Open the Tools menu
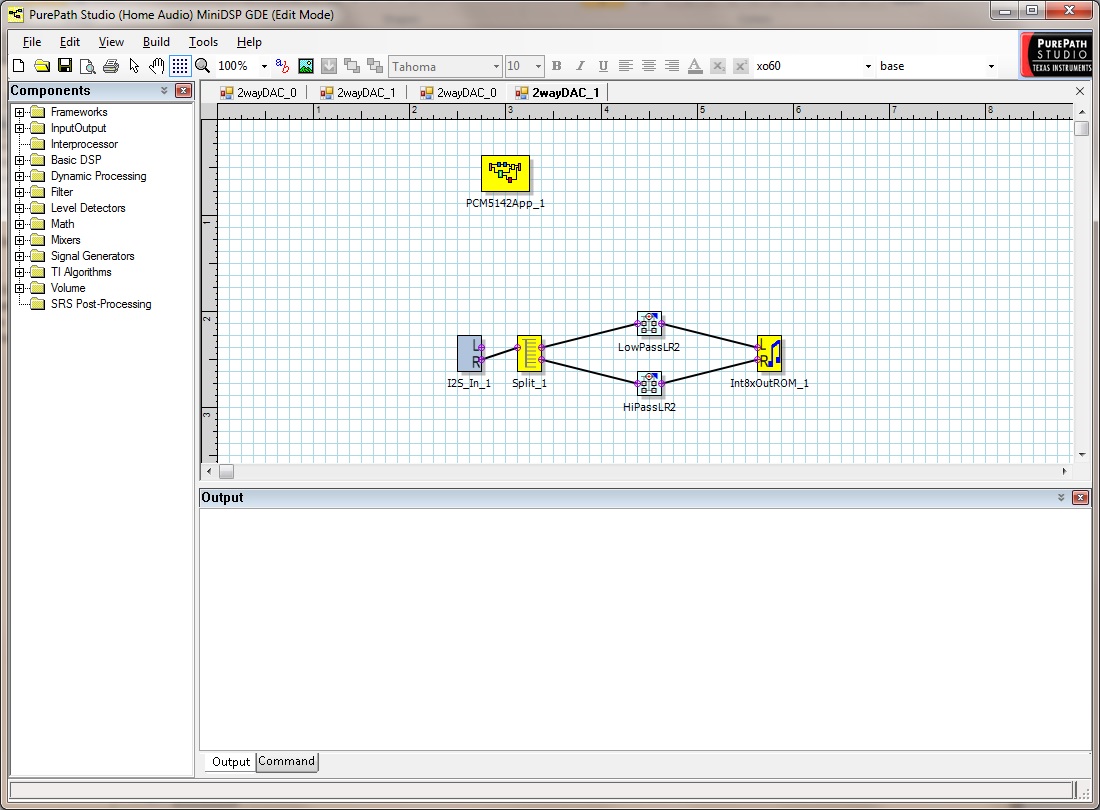 click(203, 42)
